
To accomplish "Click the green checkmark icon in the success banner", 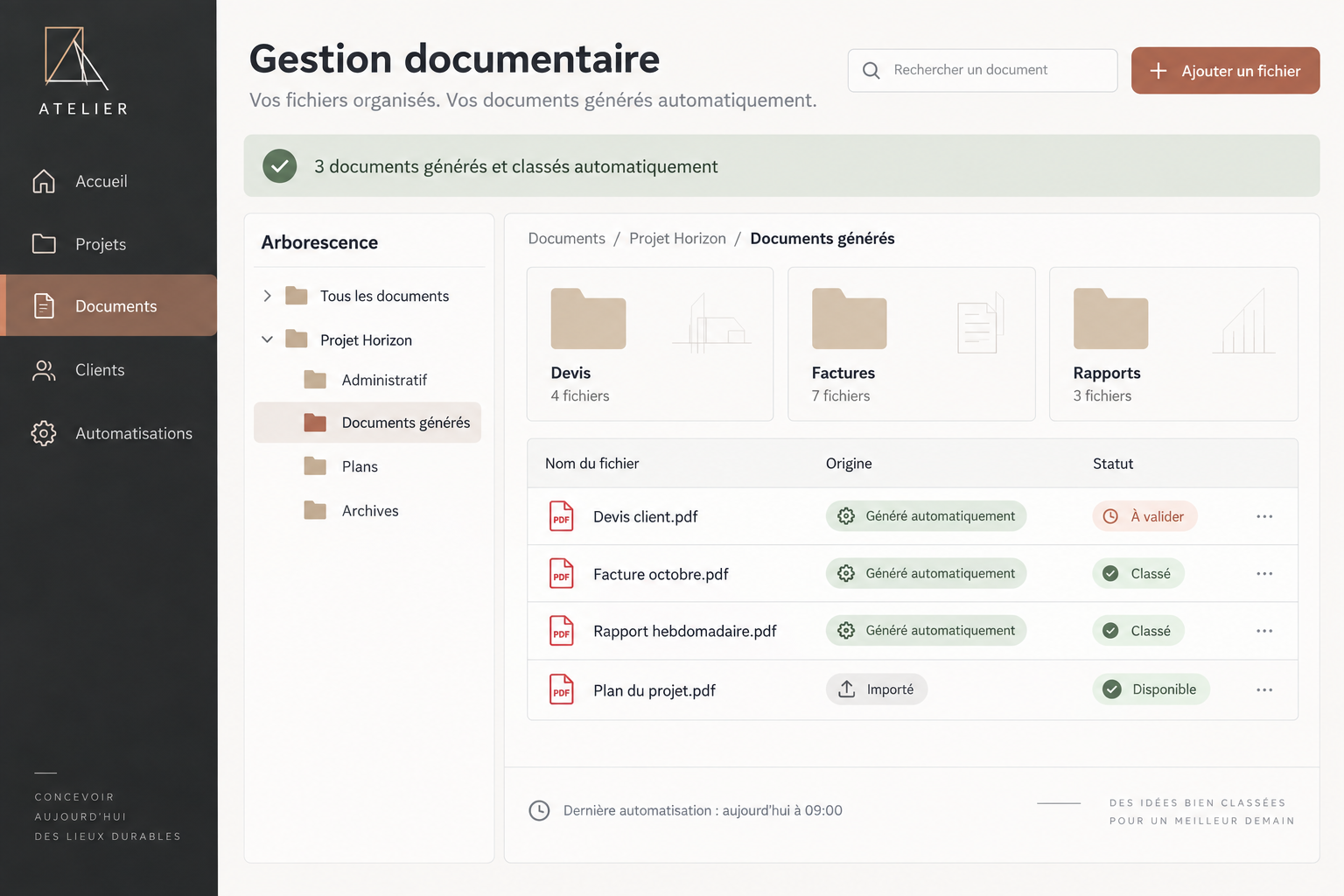I will click(x=280, y=166).
